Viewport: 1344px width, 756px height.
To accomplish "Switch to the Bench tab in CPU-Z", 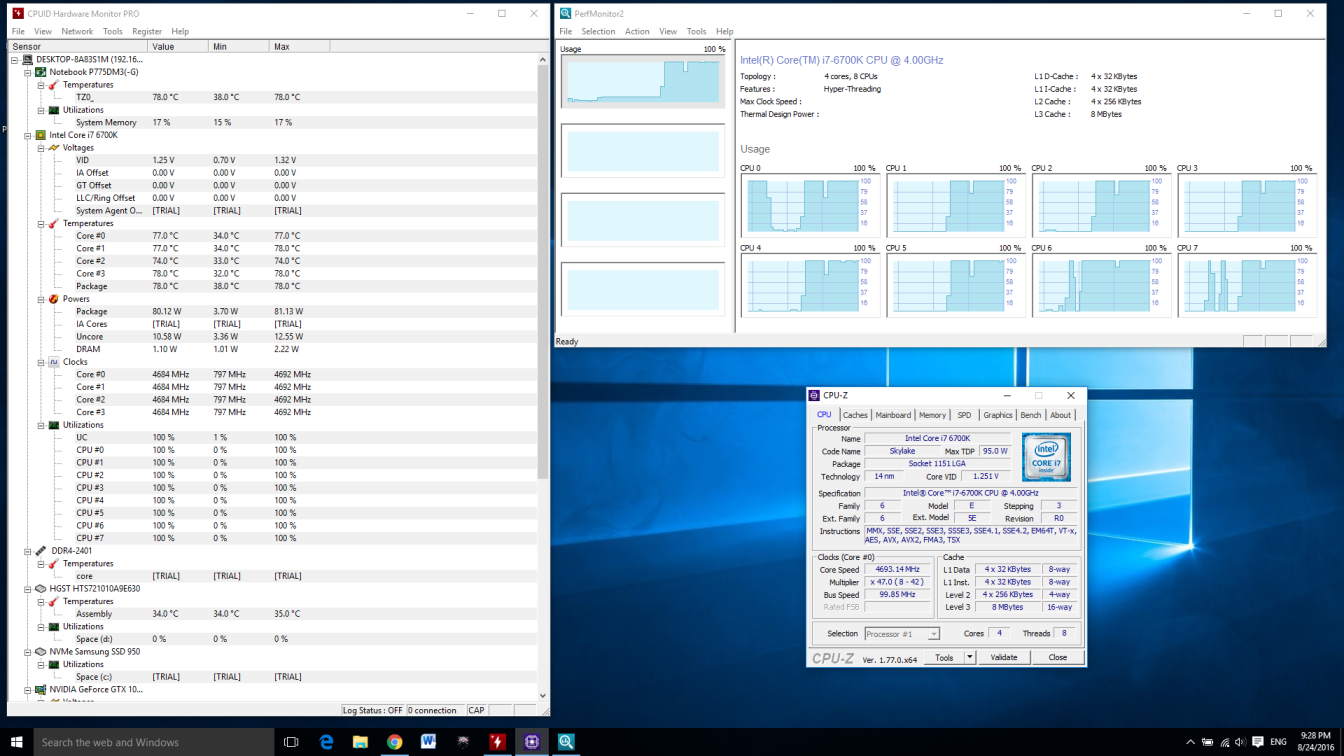I will (1031, 415).
